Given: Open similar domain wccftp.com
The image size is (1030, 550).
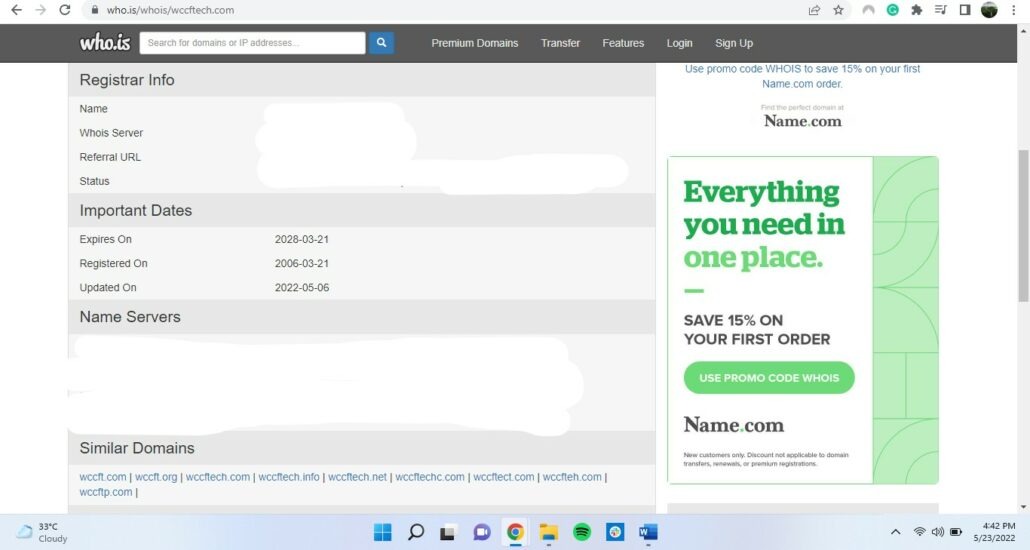Looking at the screenshot, I should tap(106, 492).
